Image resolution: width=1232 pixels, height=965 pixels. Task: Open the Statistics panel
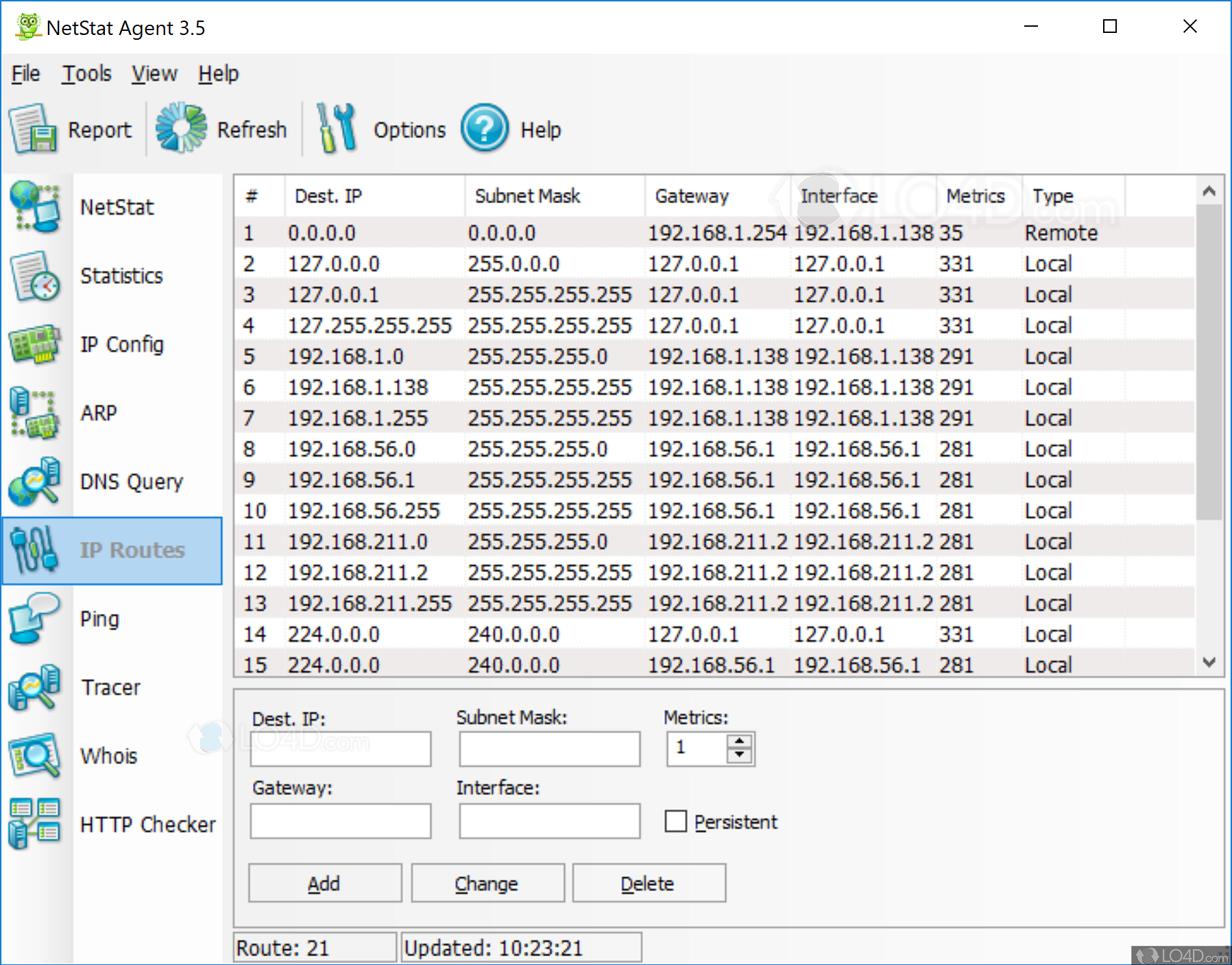pos(121,276)
